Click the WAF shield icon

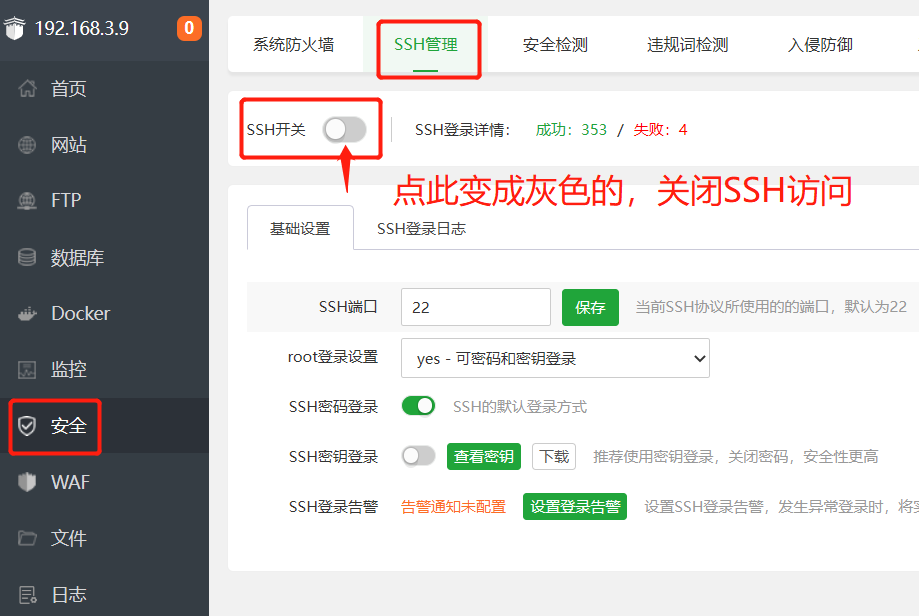point(27,482)
